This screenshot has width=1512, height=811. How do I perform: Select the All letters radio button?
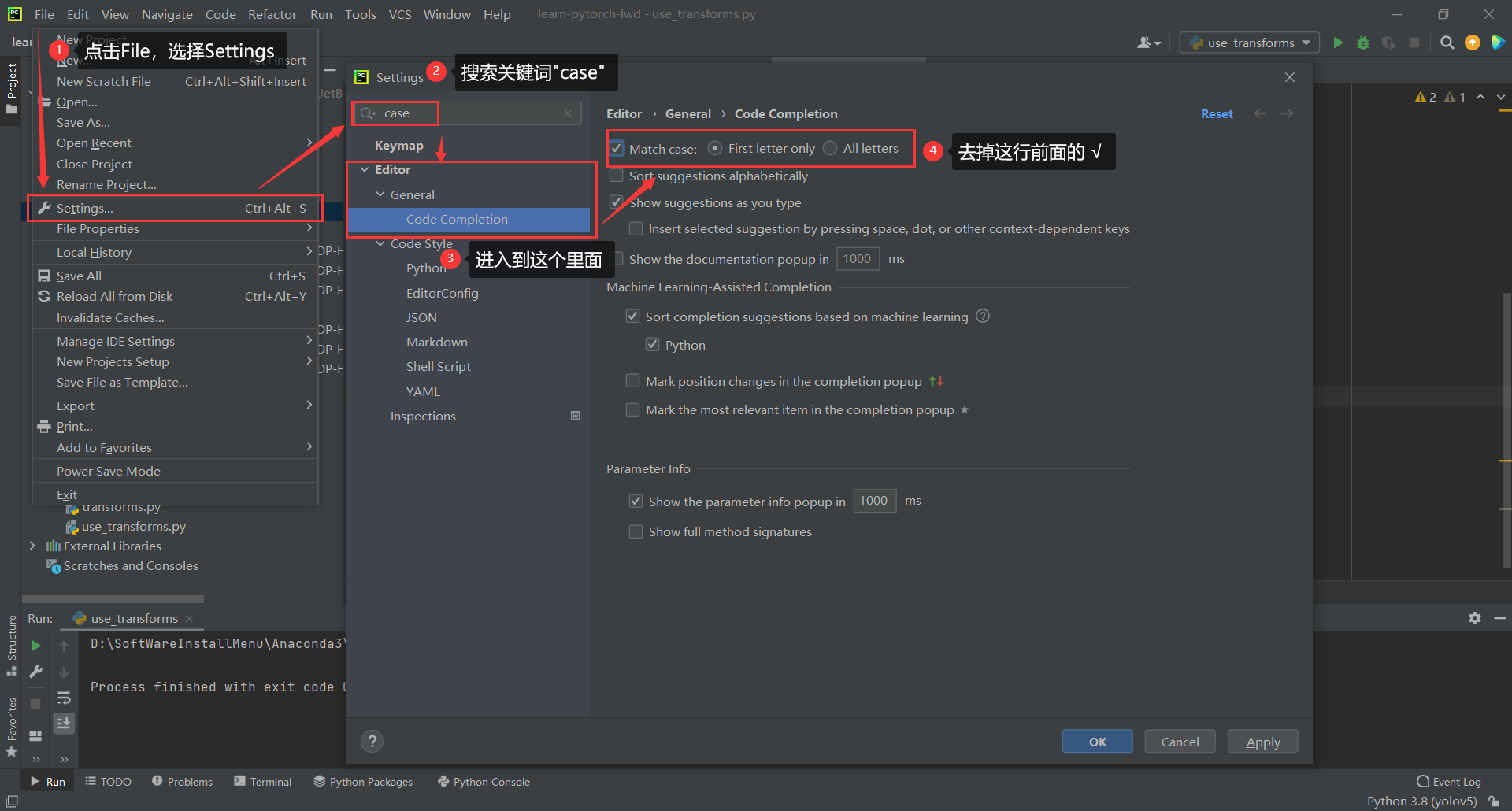tap(830, 148)
